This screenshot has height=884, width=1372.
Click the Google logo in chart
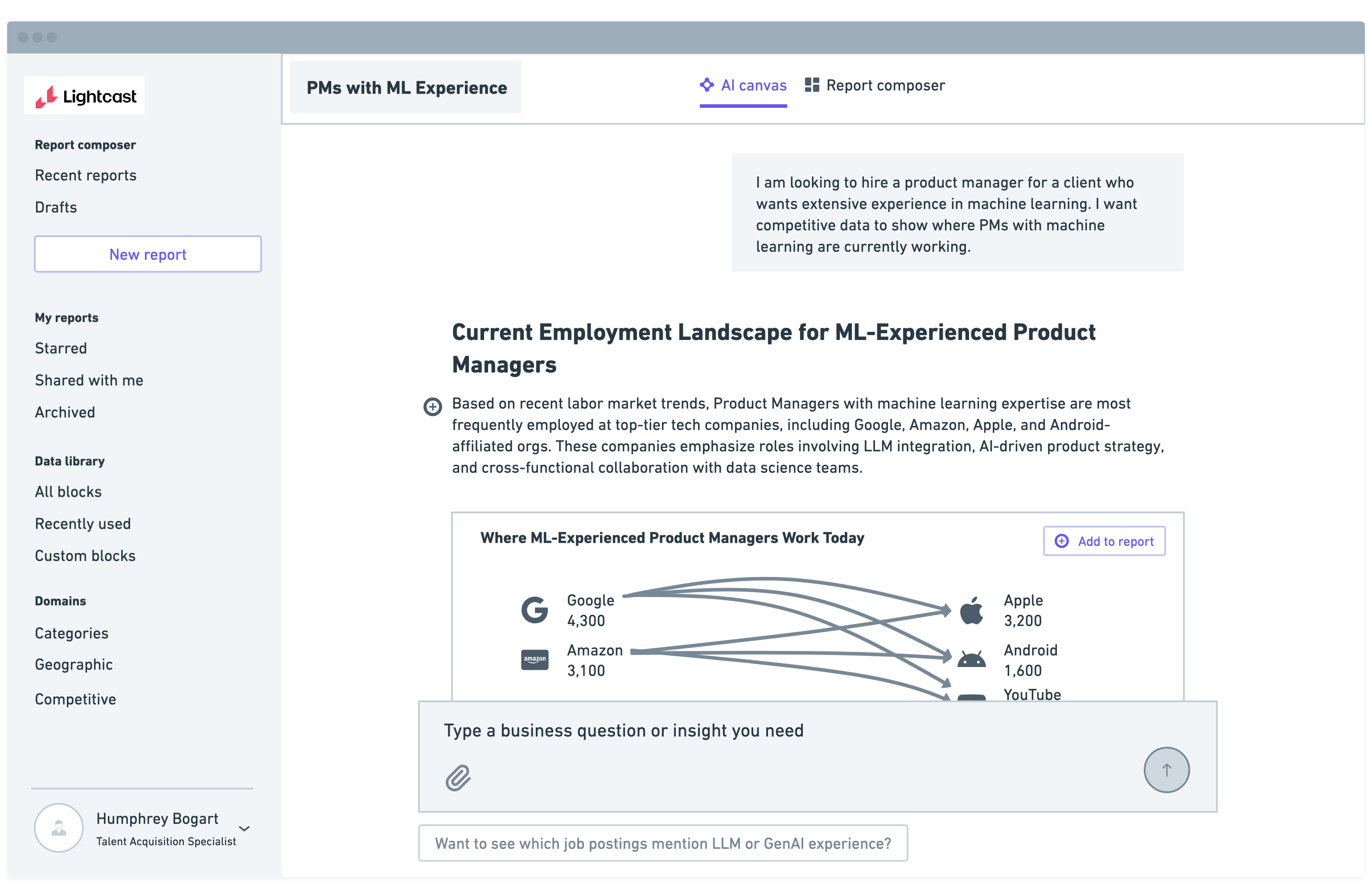pos(534,610)
